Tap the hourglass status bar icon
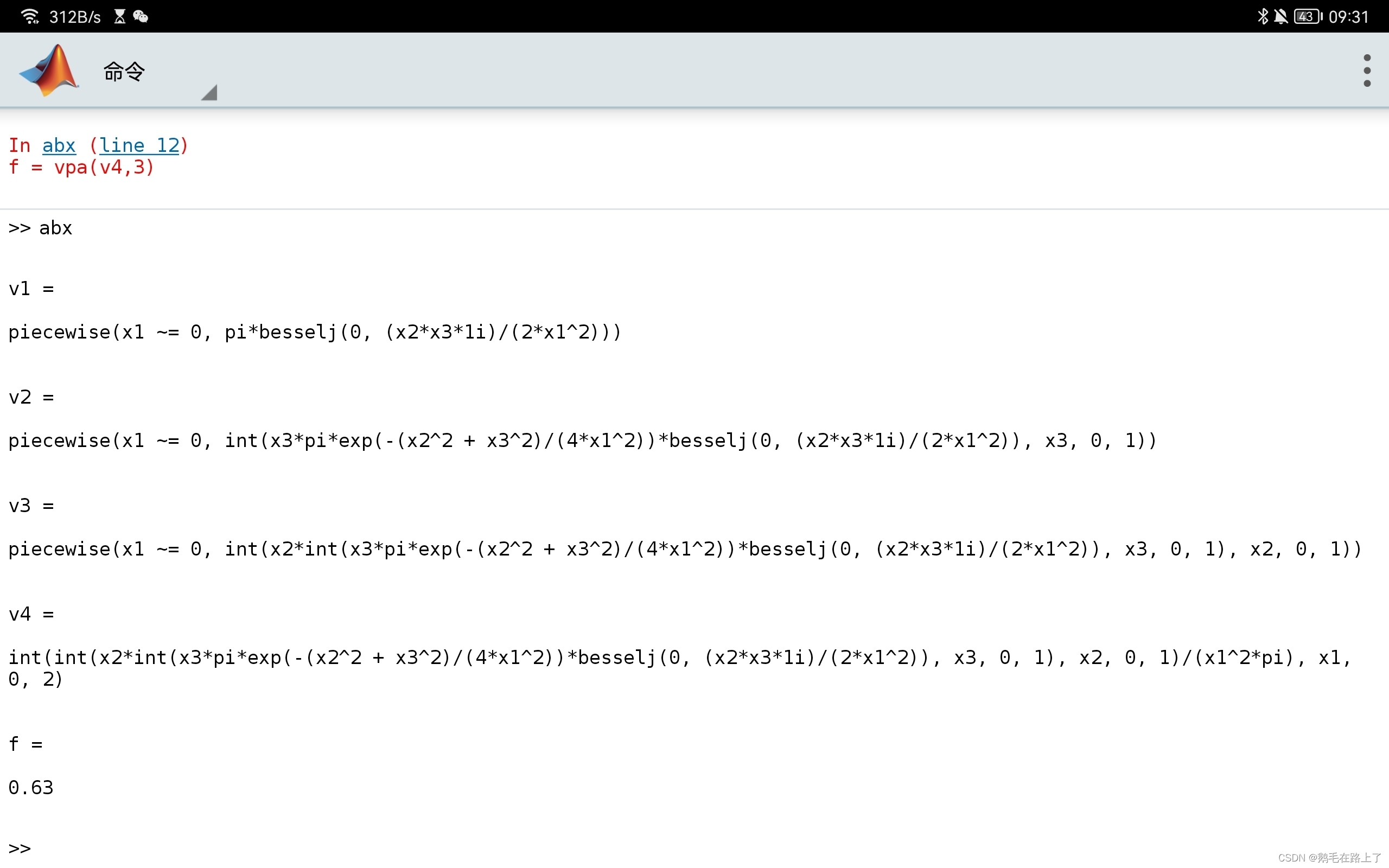Viewport: 1389px width, 868px height. tap(119, 17)
